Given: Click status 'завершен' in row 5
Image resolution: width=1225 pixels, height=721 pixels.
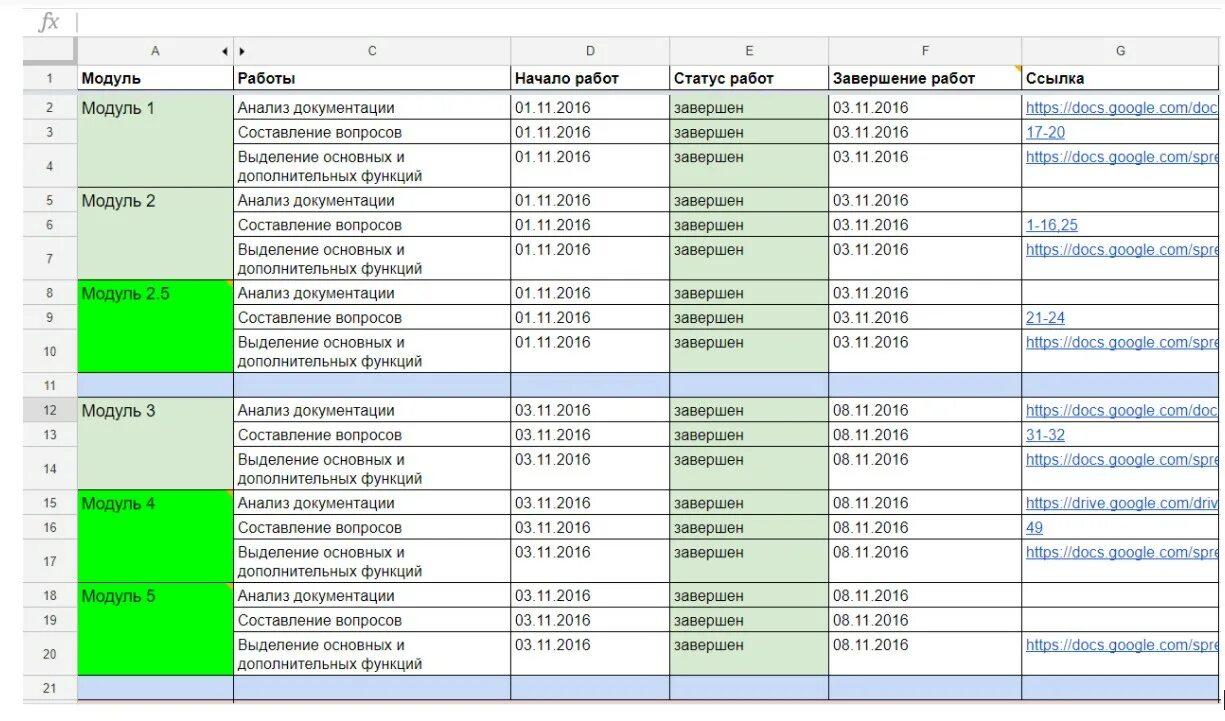Looking at the screenshot, I should (x=709, y=201).
